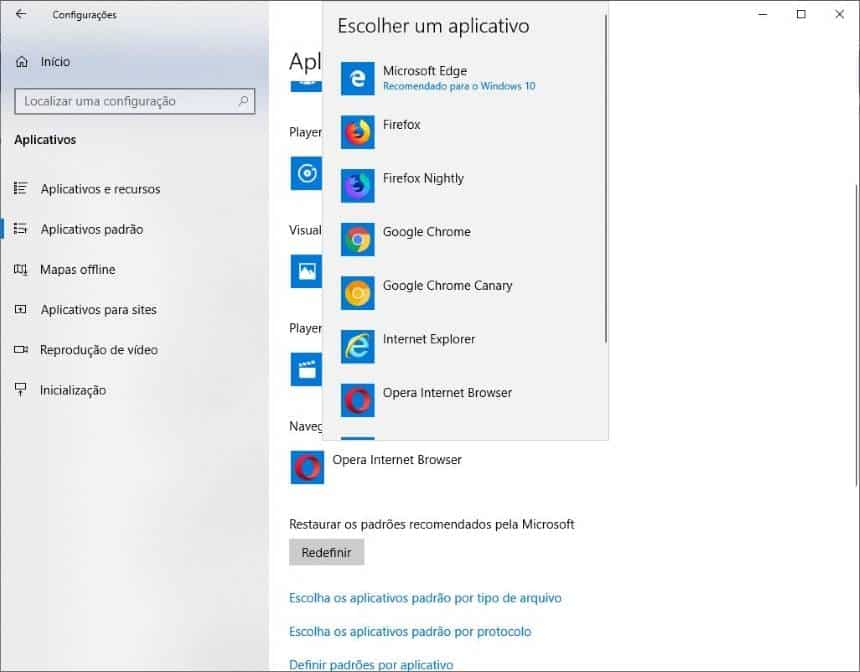Choose Firefox Nightly from the app list
This screenshot has width=860, height=672.
465,186
